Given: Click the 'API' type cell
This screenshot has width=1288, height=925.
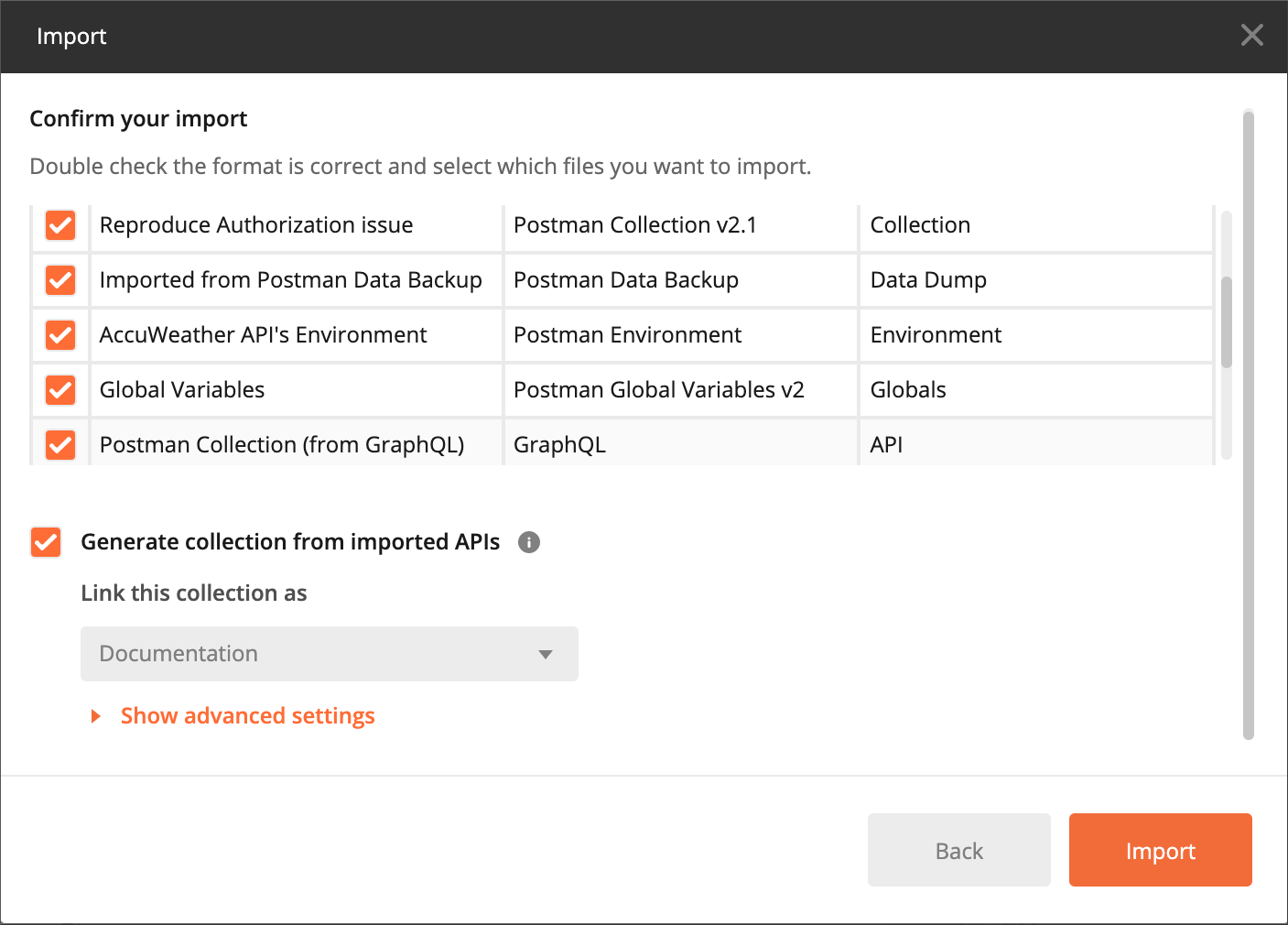Looking at the screenshot, I should pyautogui.click(x=1036, y=443).
